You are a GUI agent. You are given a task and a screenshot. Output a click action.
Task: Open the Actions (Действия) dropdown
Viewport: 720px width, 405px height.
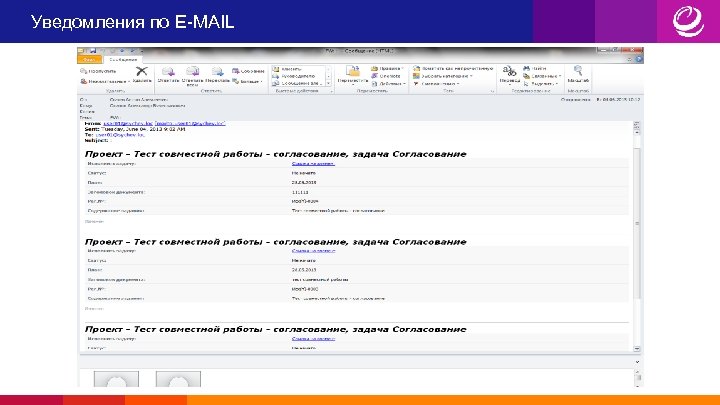[x=388, y=84]
